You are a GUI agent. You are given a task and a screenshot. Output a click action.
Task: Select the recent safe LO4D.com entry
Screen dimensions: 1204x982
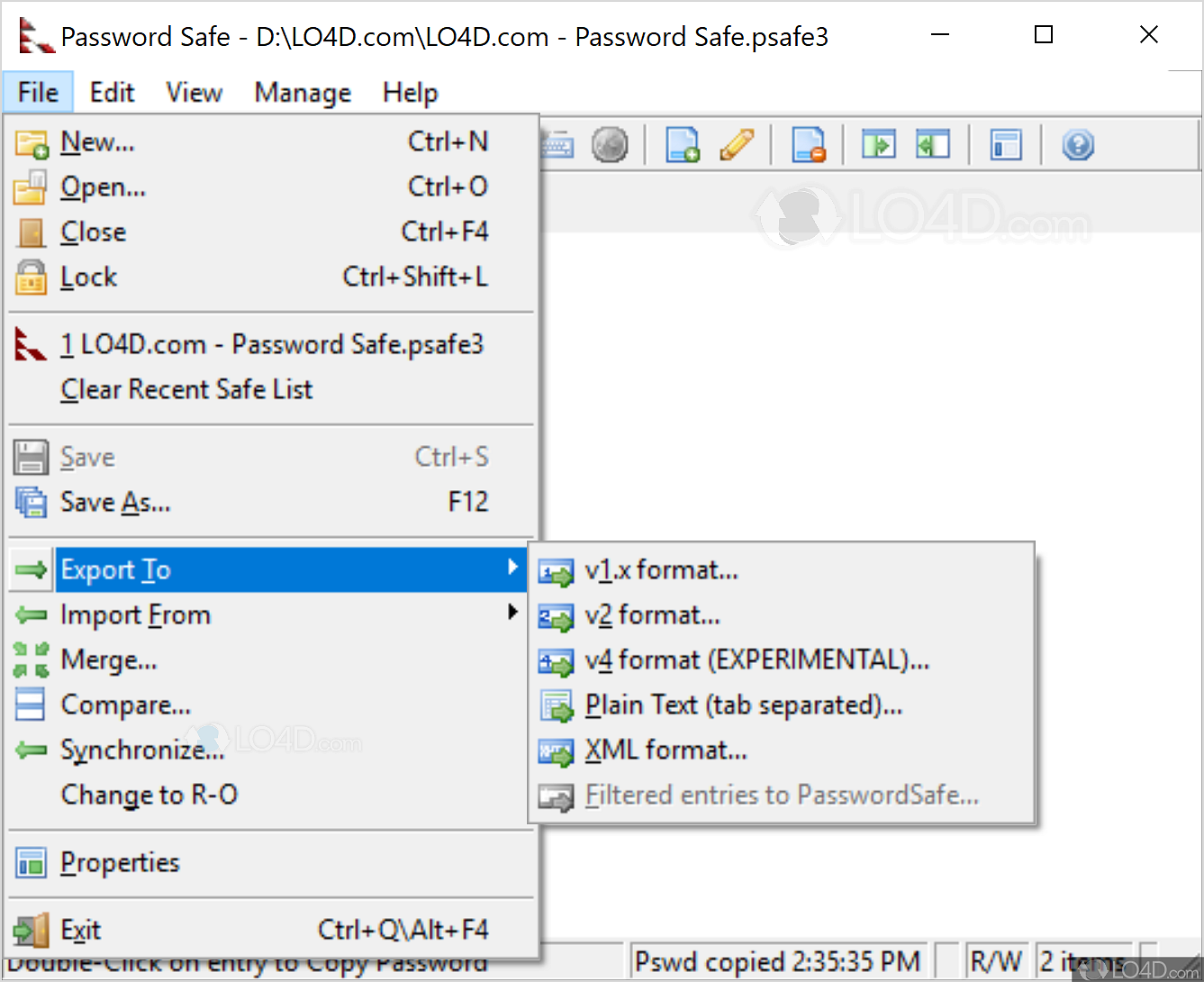[272, 343]
